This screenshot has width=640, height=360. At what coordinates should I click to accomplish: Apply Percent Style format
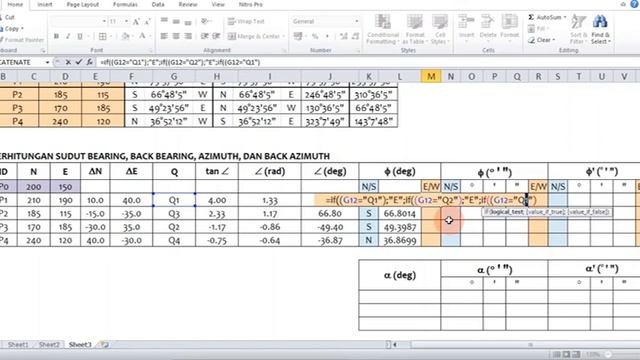[315, 36]
